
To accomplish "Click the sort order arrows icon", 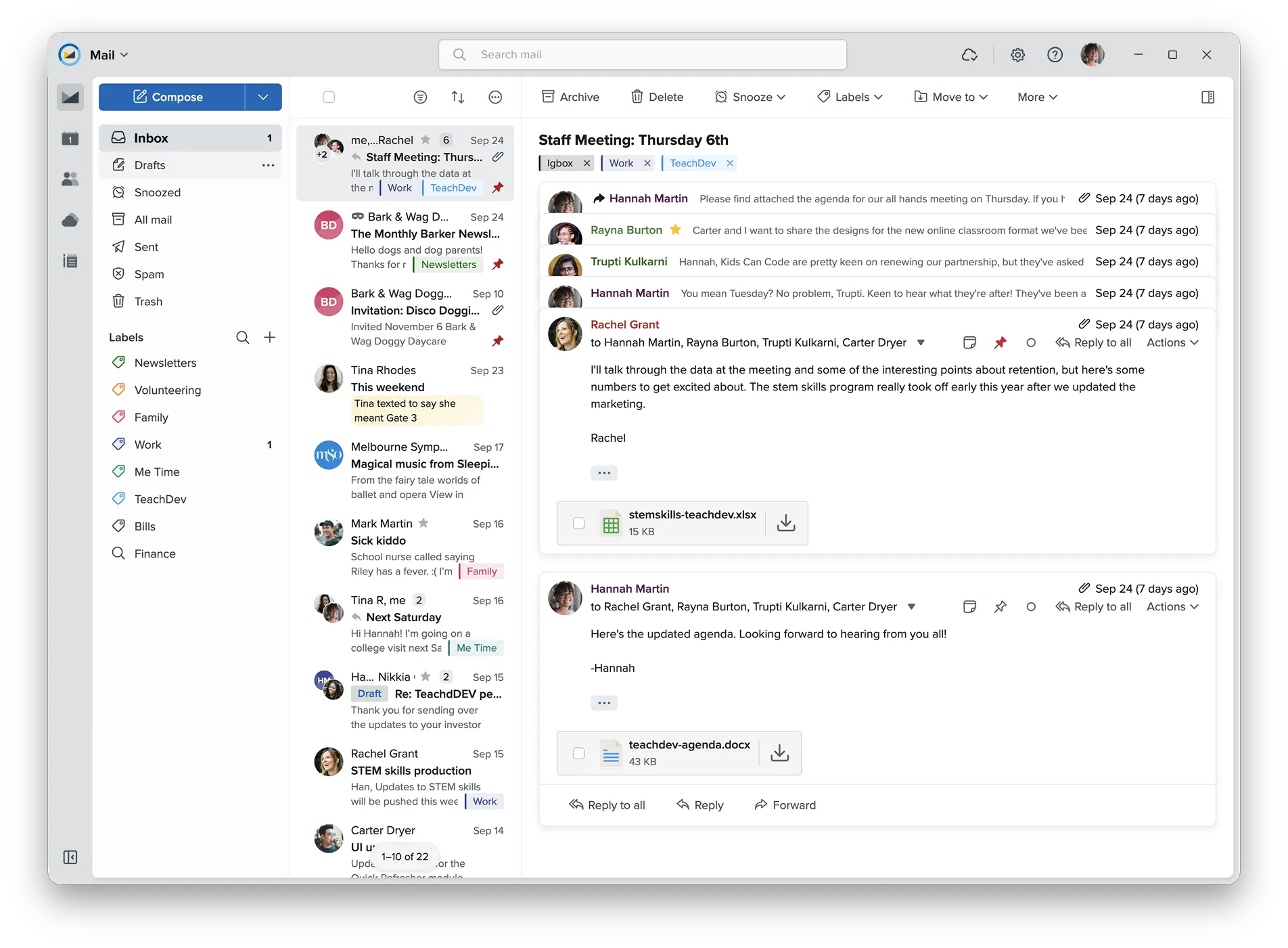I will [x=458, y=97].
